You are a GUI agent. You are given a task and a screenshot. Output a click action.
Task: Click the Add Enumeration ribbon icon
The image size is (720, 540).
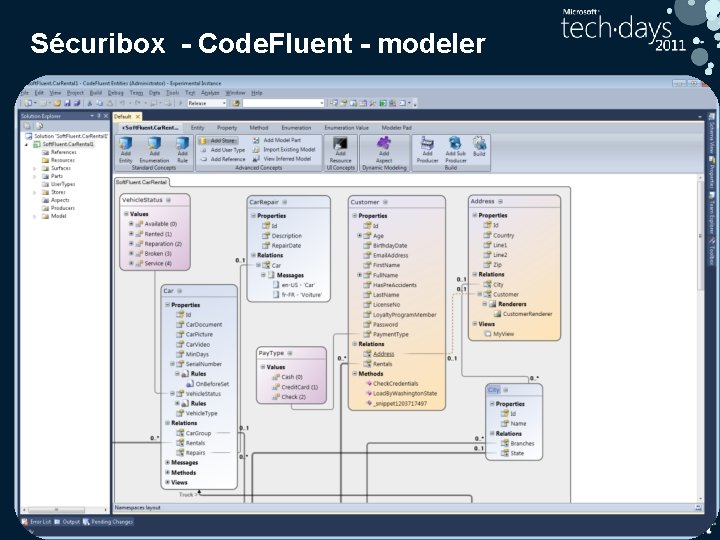point(154,150)
